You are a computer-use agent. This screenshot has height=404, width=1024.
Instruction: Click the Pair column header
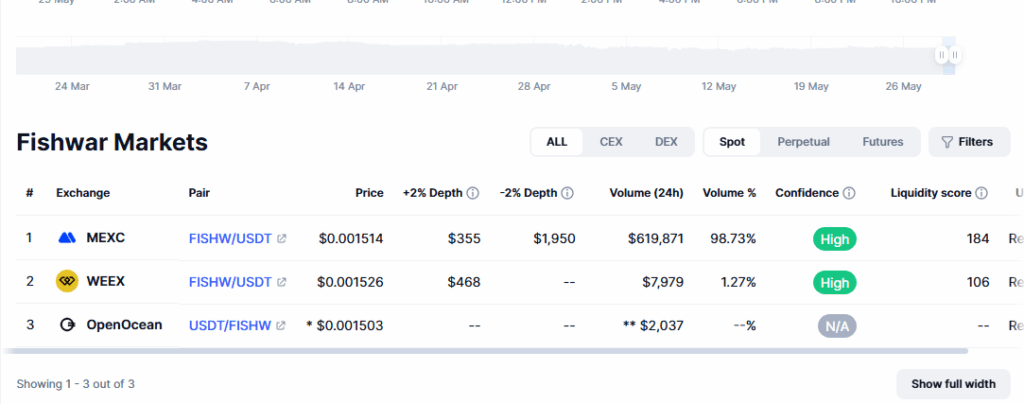(199, 193)
